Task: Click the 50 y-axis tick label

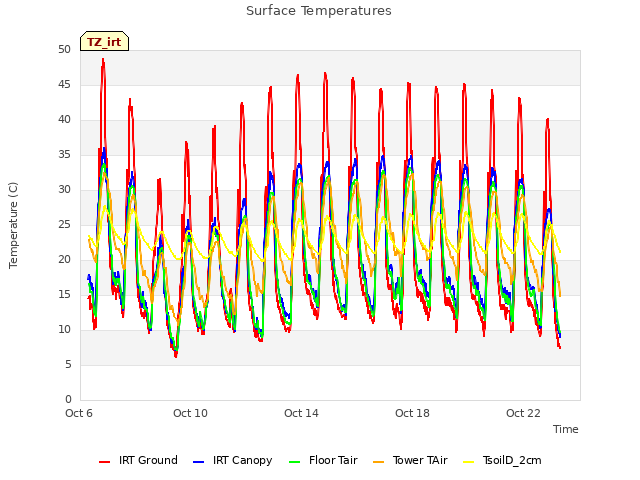Action: click(64, 49)
